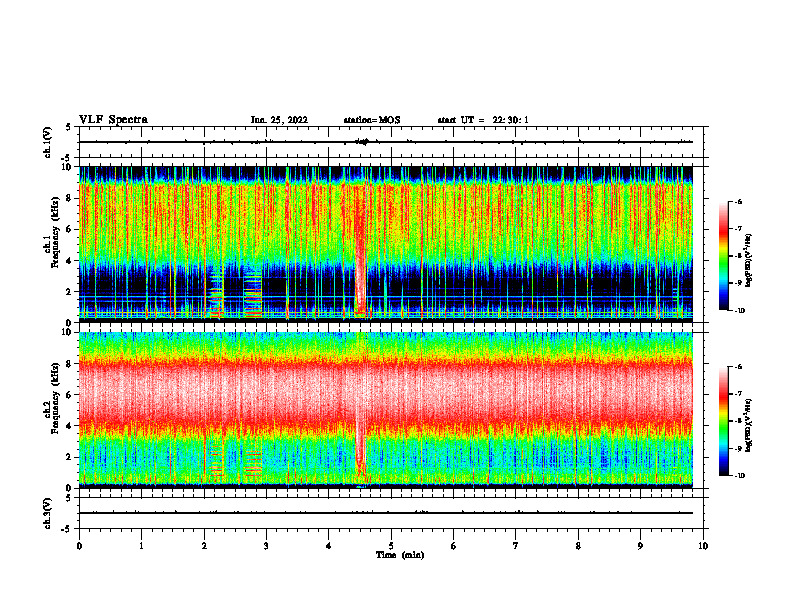Click the ch.1 "Frequency (kHz)" axis label
Viewport: 792px width, 612px height.
pyautogui.click(x=53, y=232)
